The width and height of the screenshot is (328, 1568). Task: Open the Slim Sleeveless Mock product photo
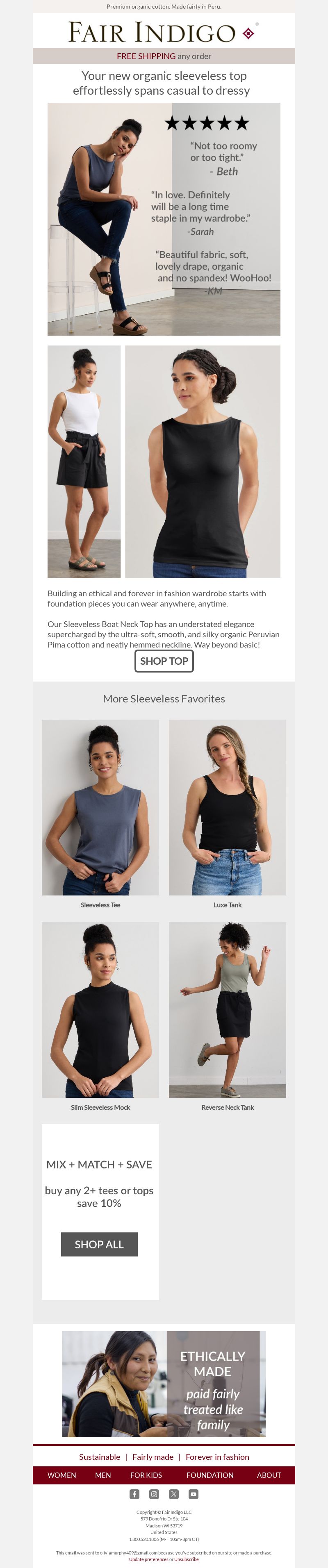click(100, 1010)
